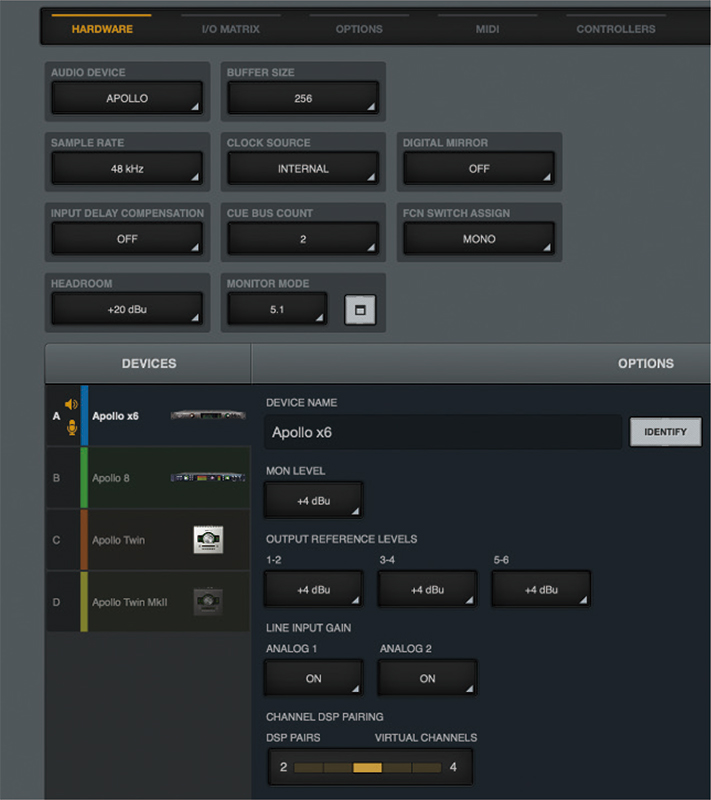Select device C Apollo Twin row

148,540
